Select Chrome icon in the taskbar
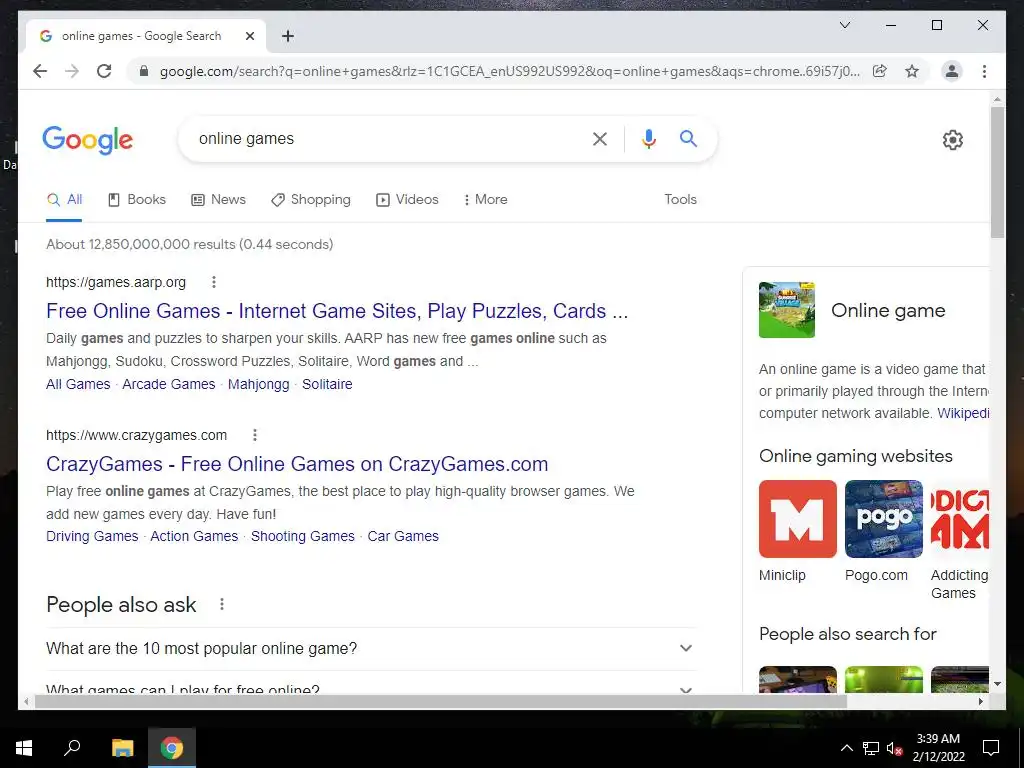Screen dimensions: 1024x768 coord(172,748)
